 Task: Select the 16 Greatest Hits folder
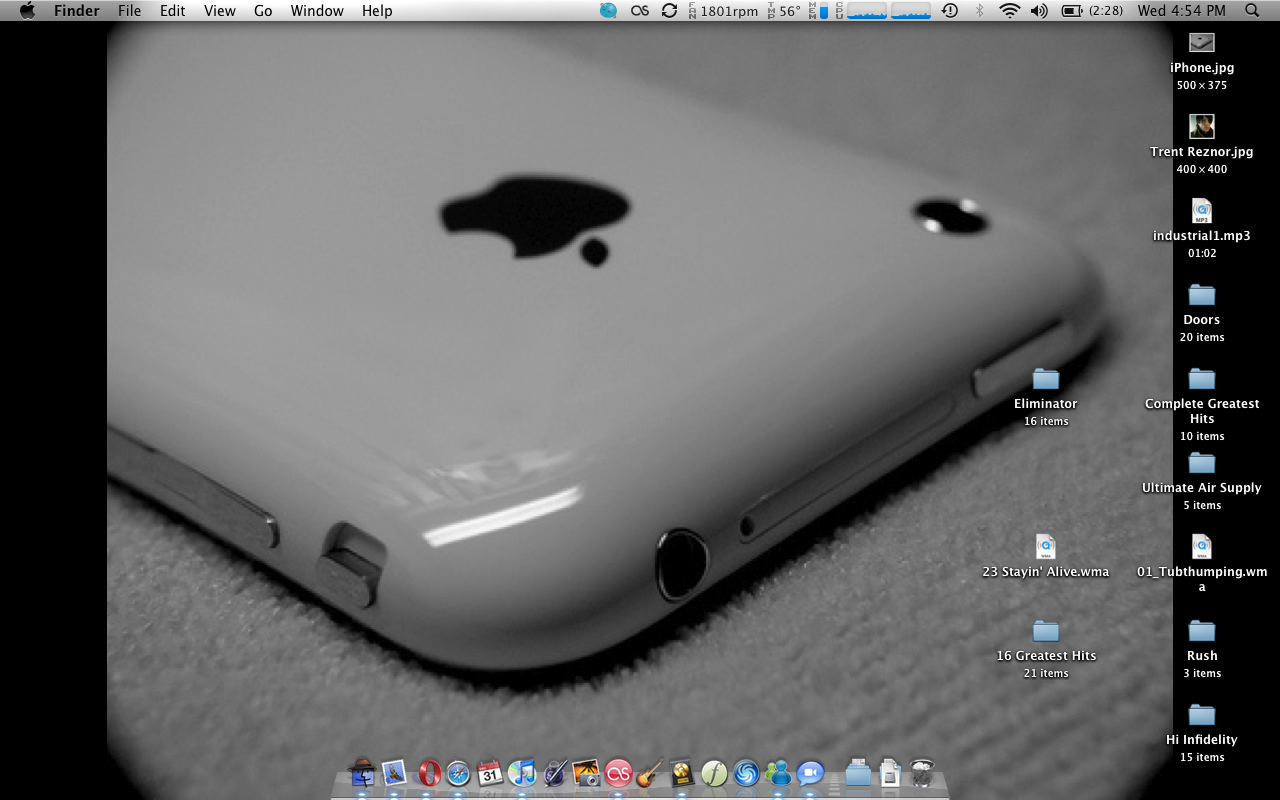tap(1046, 631)
